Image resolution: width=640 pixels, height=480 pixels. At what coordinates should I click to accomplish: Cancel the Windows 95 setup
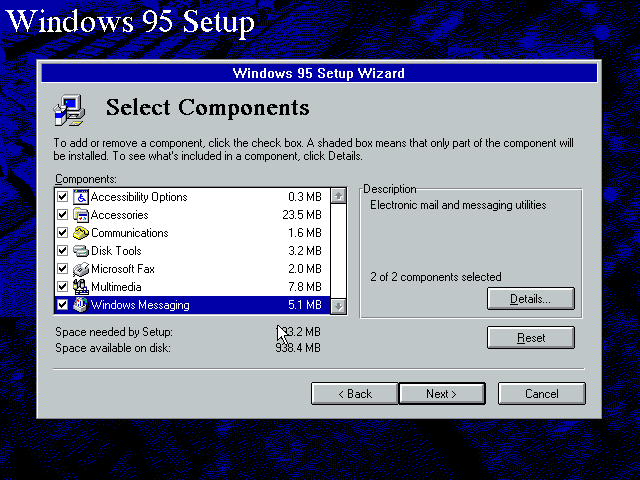[x=541, y=393]
